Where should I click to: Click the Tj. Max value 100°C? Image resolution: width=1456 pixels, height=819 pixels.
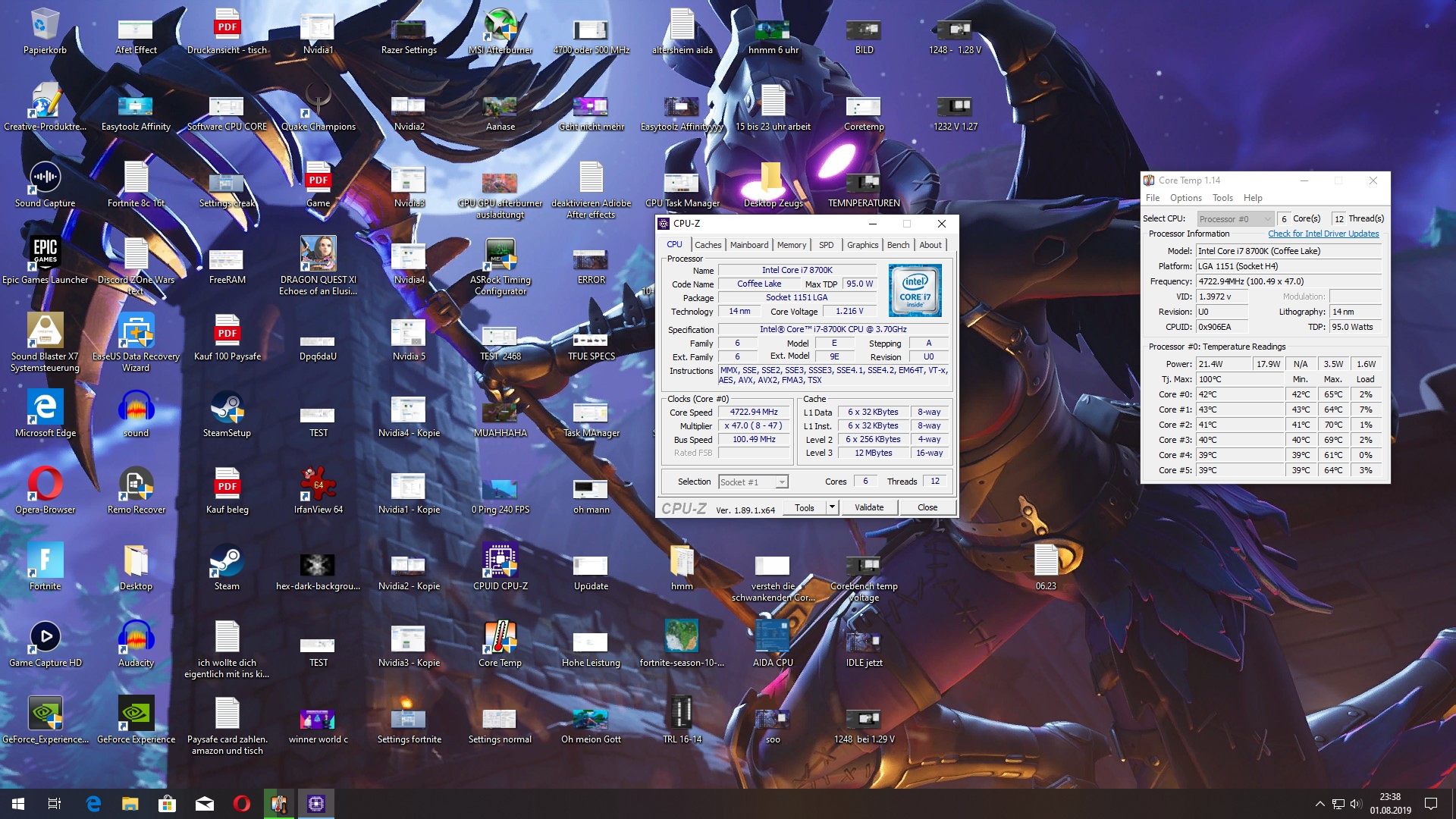point(1241,379)
